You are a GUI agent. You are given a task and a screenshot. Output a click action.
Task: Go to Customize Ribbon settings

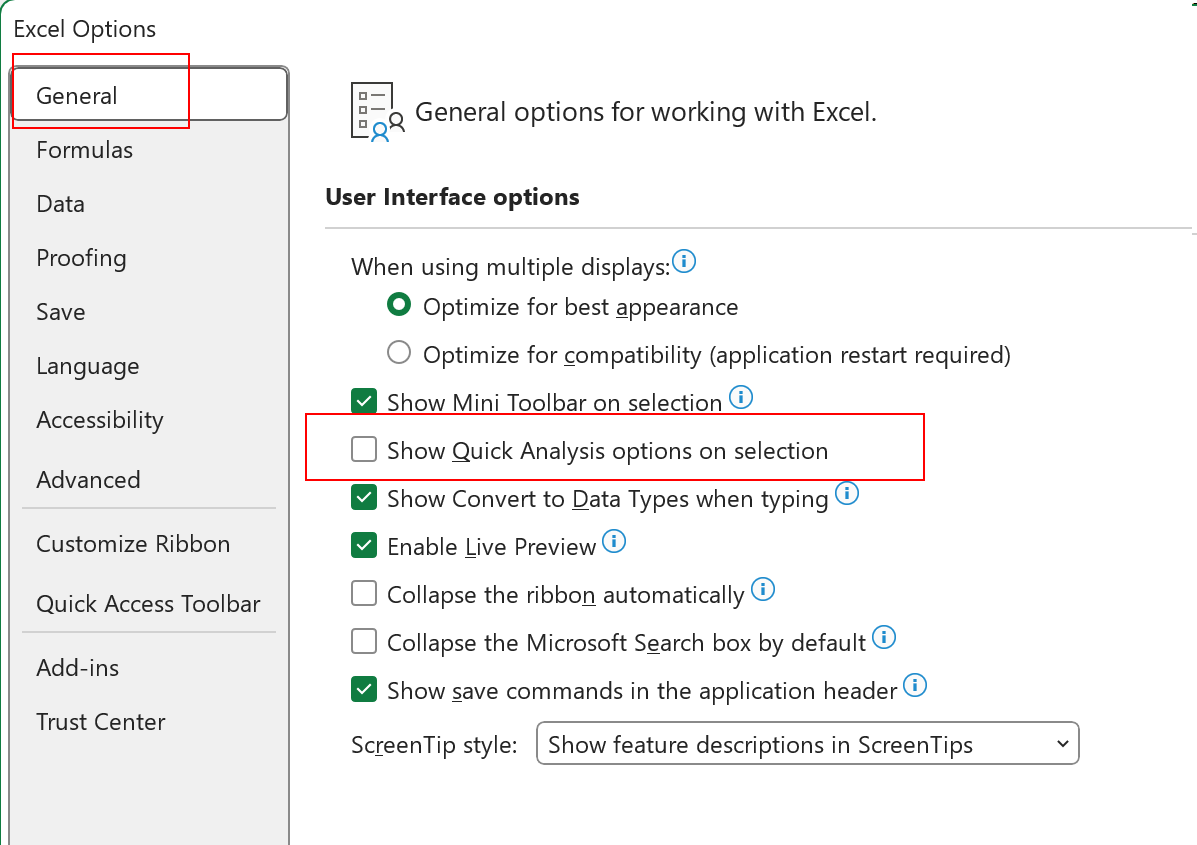pos(133,544)
